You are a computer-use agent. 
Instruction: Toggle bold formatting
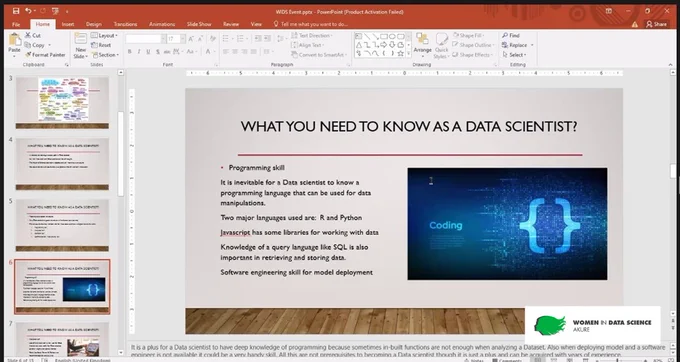(129, 52)
